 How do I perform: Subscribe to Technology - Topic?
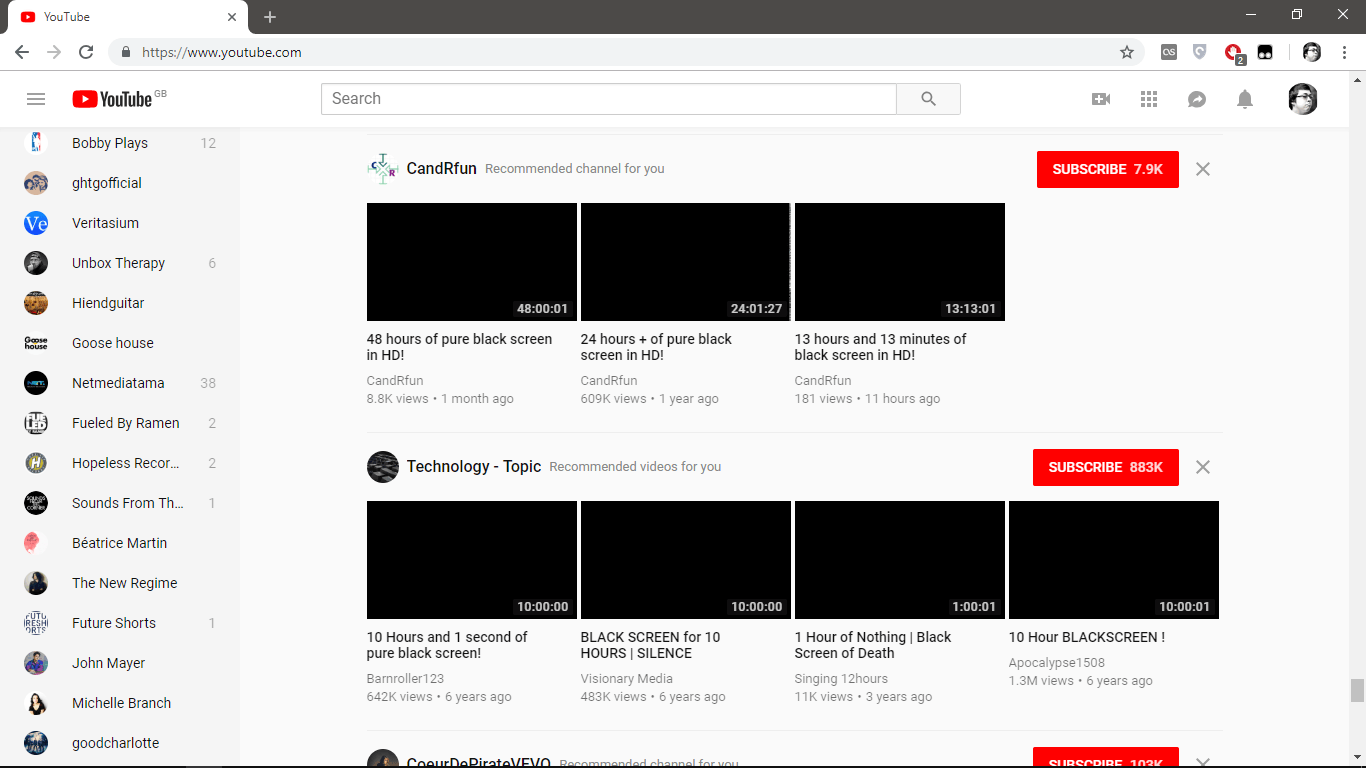coord(1105,467)
